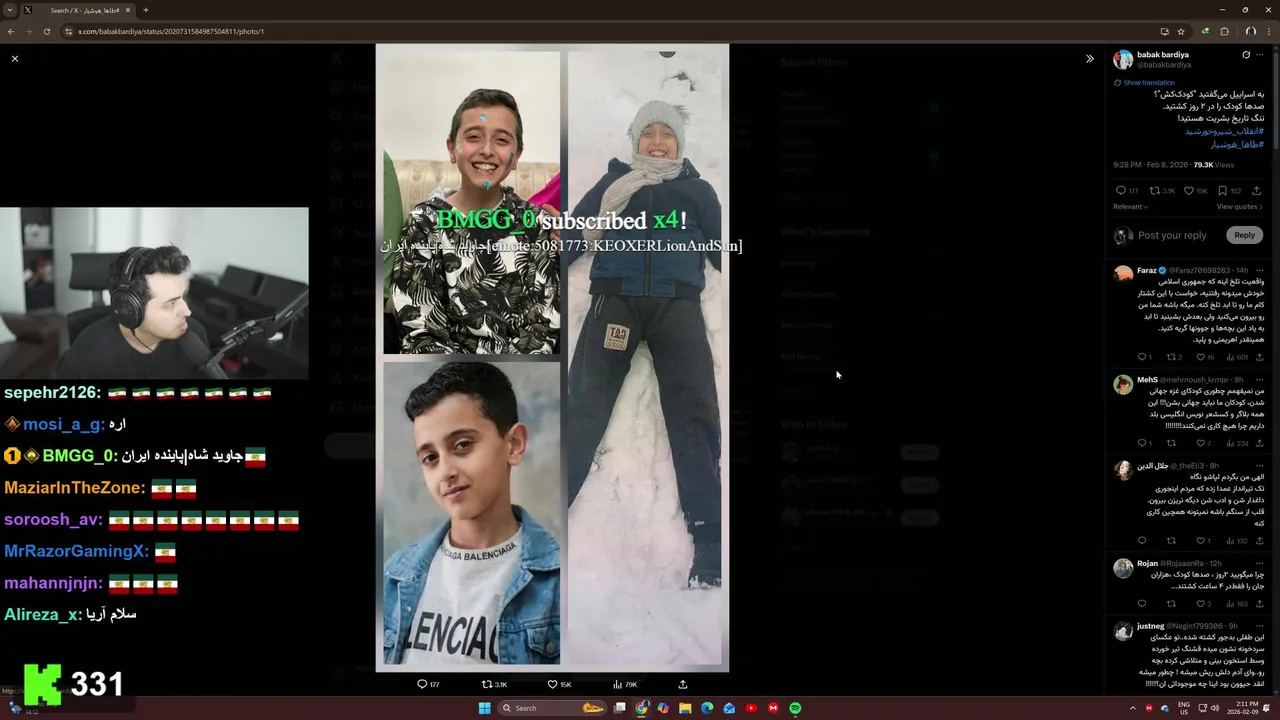Close the photo viewer with the X icon
This screenshot has height=720, width=1280.
point(15,59)
